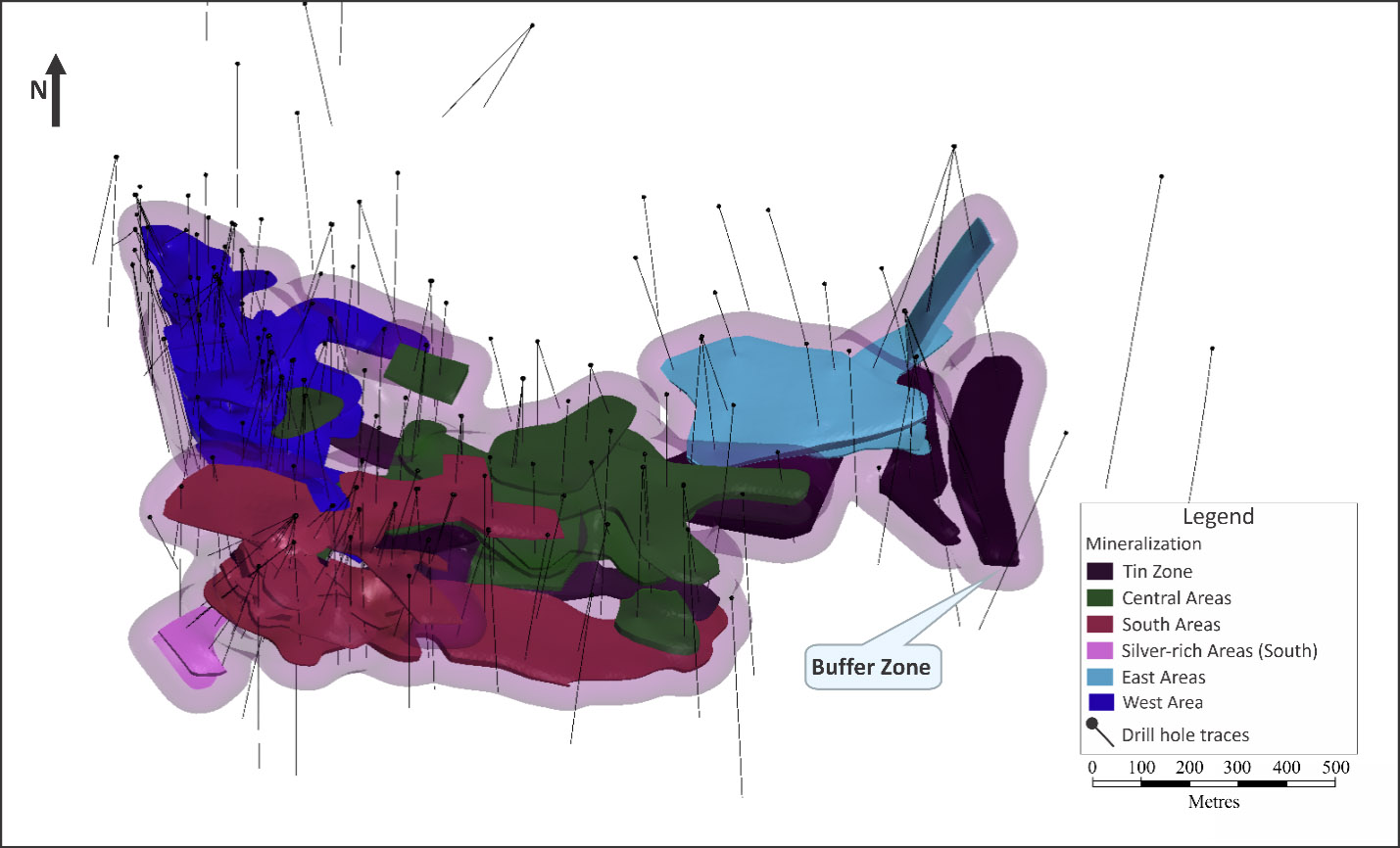
Task: Click the 500 mark on scale bar
Action: pos(1335,768)
